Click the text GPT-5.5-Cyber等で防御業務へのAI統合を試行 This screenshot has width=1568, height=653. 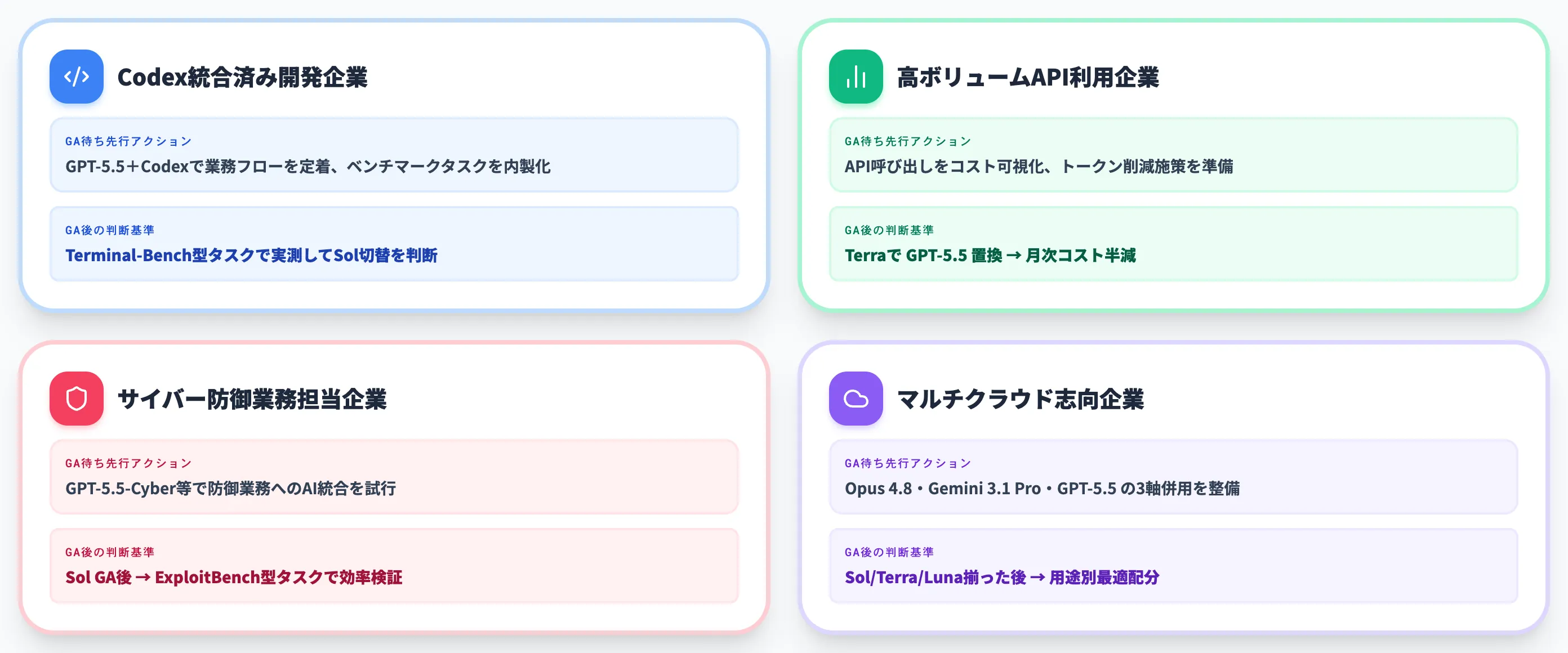[x=231, y=488]
